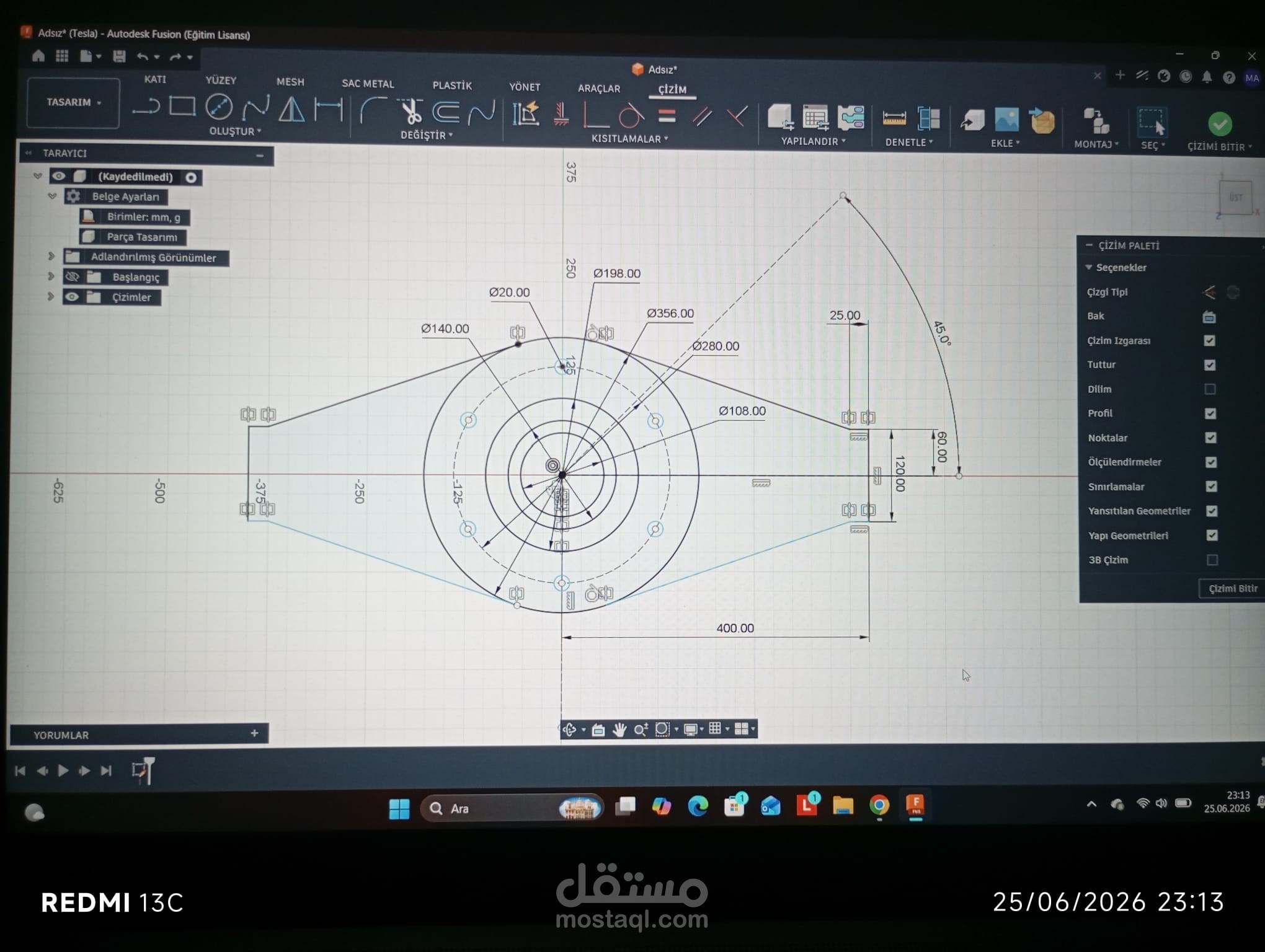Click the Orbit tool in navigation bar

(x=569, y=729)
